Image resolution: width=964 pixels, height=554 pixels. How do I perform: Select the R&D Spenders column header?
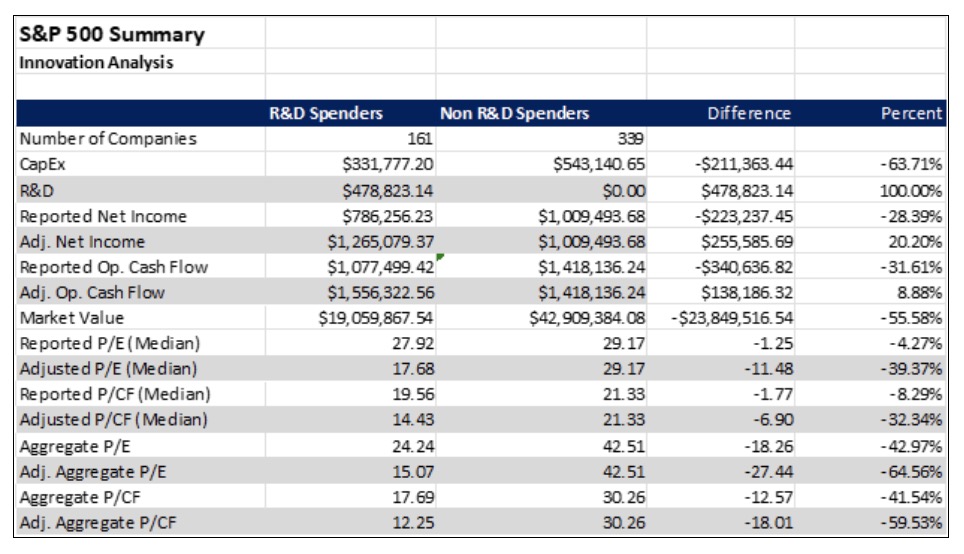(326, 113)
